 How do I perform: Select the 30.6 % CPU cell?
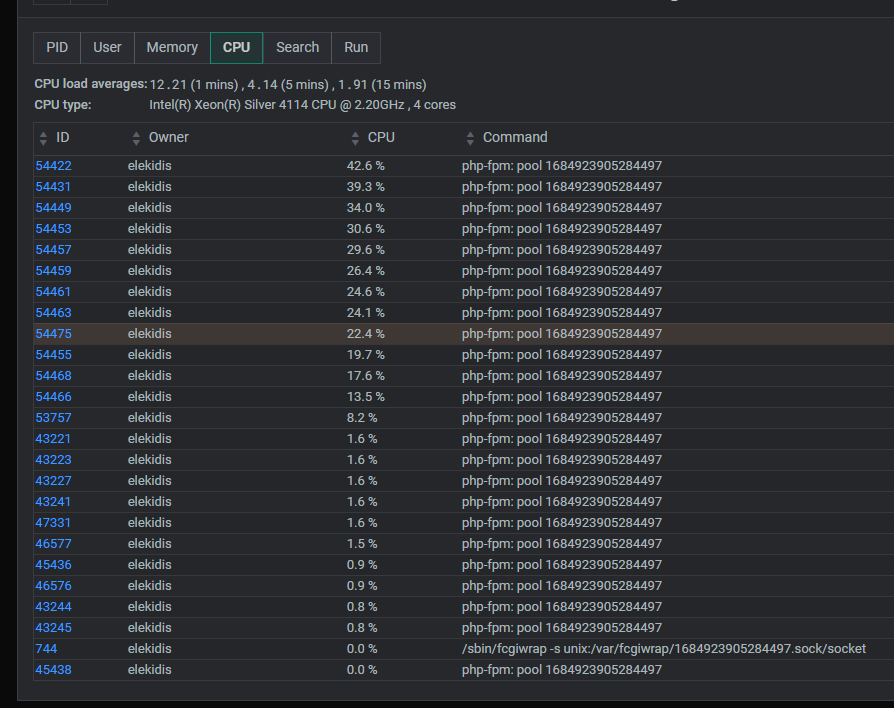tap(365, 229)
